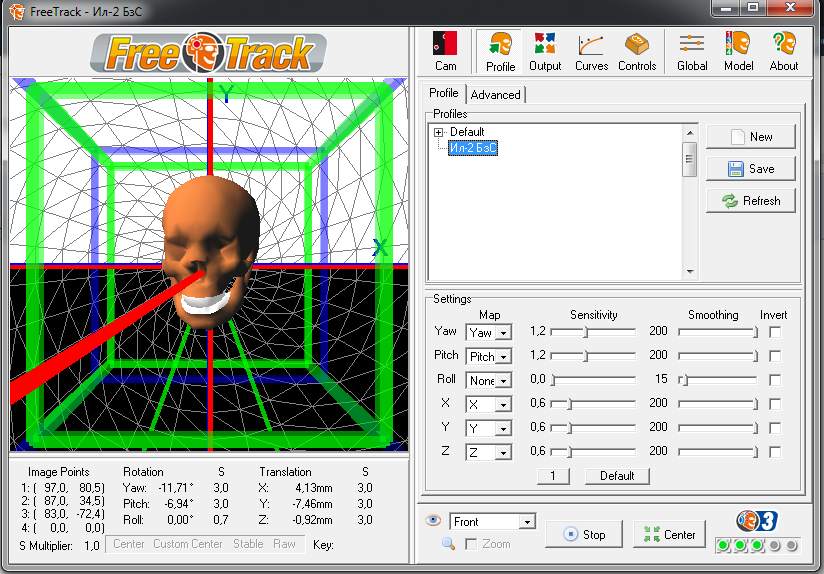This screenshot has height=574, width=824.
Task: Switch to the Profile tab
Action: pos(444,93)
